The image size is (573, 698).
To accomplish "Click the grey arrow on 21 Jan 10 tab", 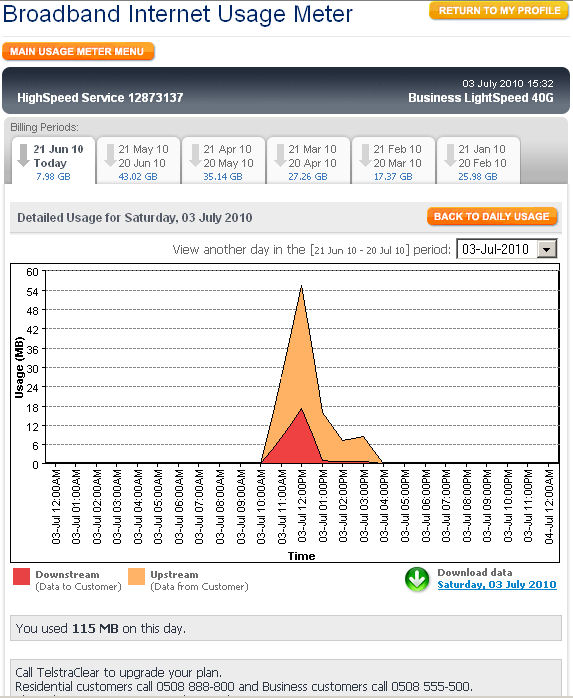I will (450, 155).
